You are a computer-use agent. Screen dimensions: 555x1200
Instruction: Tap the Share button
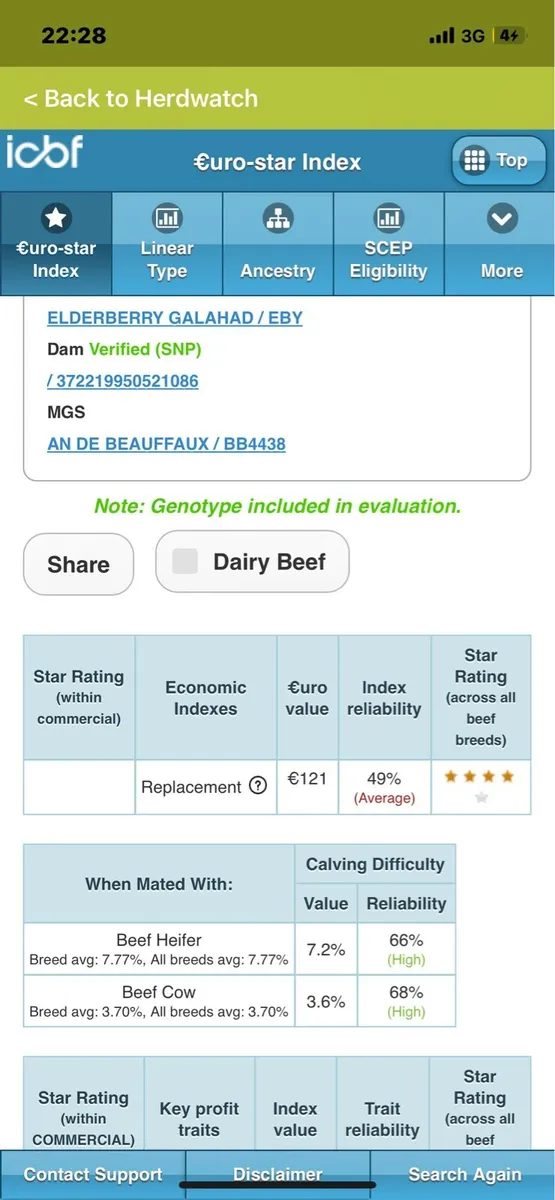[x=78, y=564]
